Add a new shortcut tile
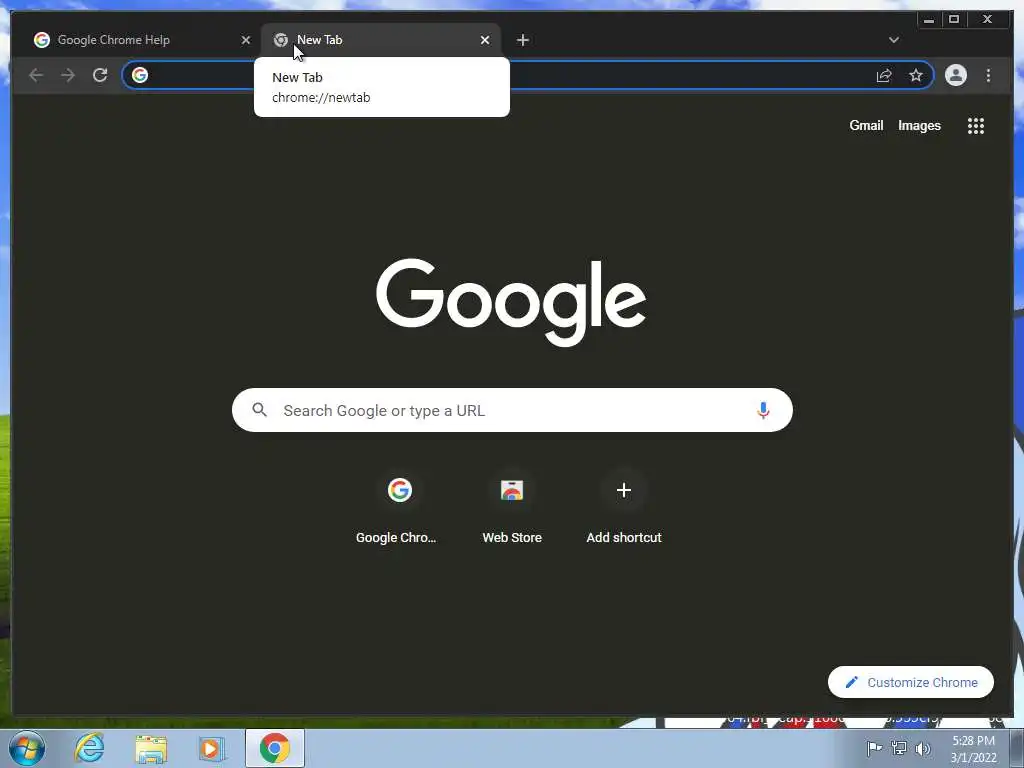Image resolution: width=1024 pixels, height=768 pixels. pyautogui.click(x=624, y=509)
